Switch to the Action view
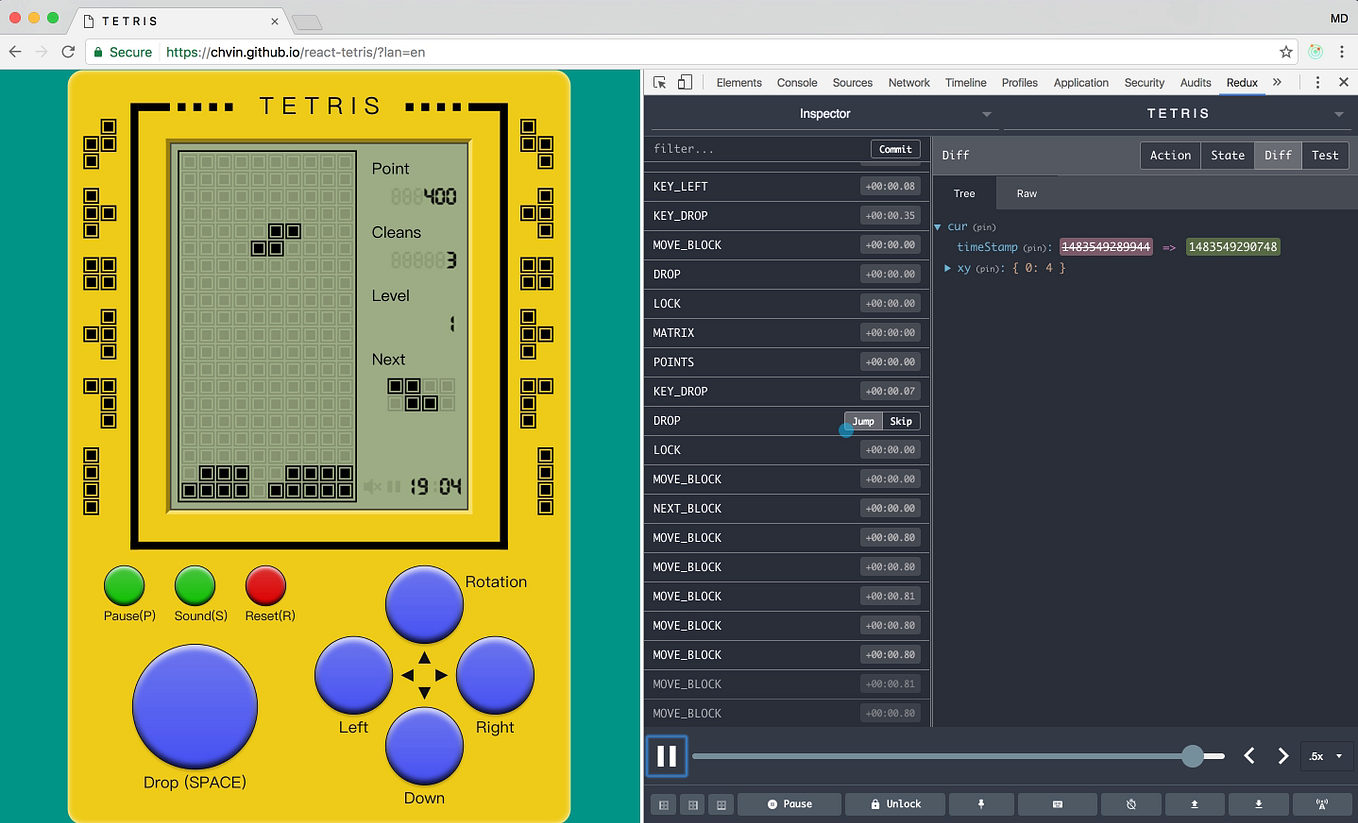 1170,155
